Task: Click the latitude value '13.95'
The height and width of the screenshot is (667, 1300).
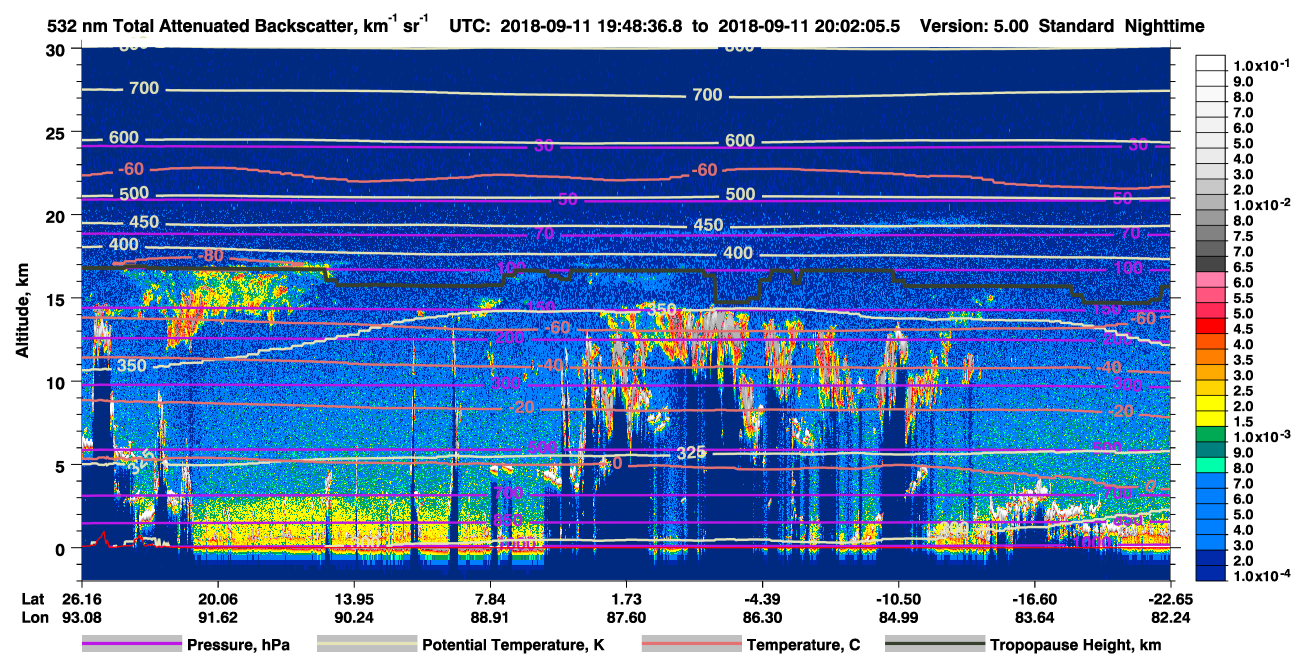Action: [x=353, y=599]
